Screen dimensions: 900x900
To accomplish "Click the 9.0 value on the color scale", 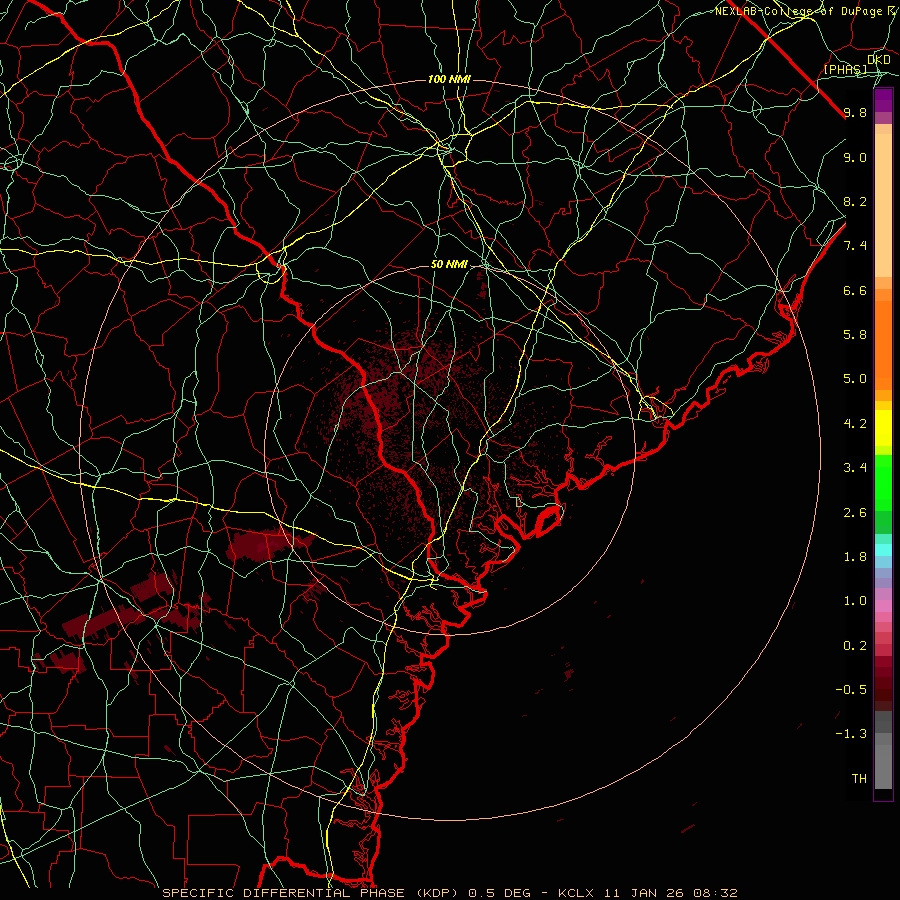I will (855, 157).
